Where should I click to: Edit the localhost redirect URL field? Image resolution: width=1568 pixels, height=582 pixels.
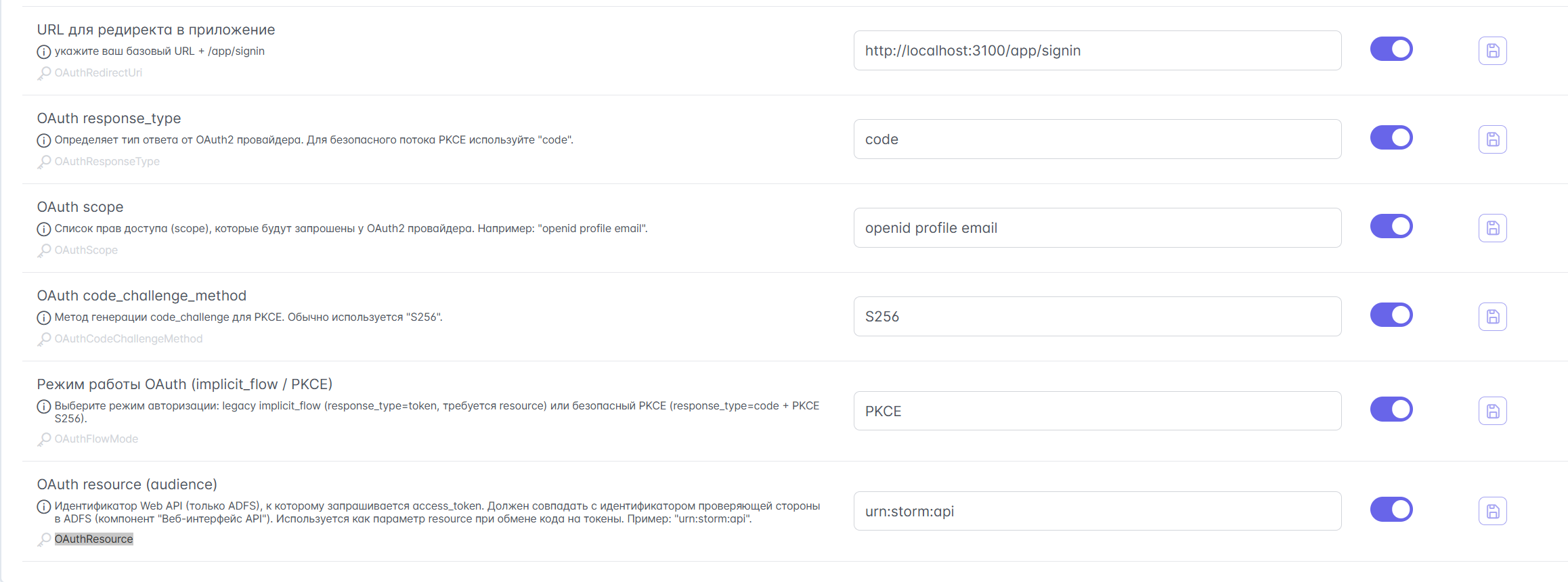[1097, 51]
